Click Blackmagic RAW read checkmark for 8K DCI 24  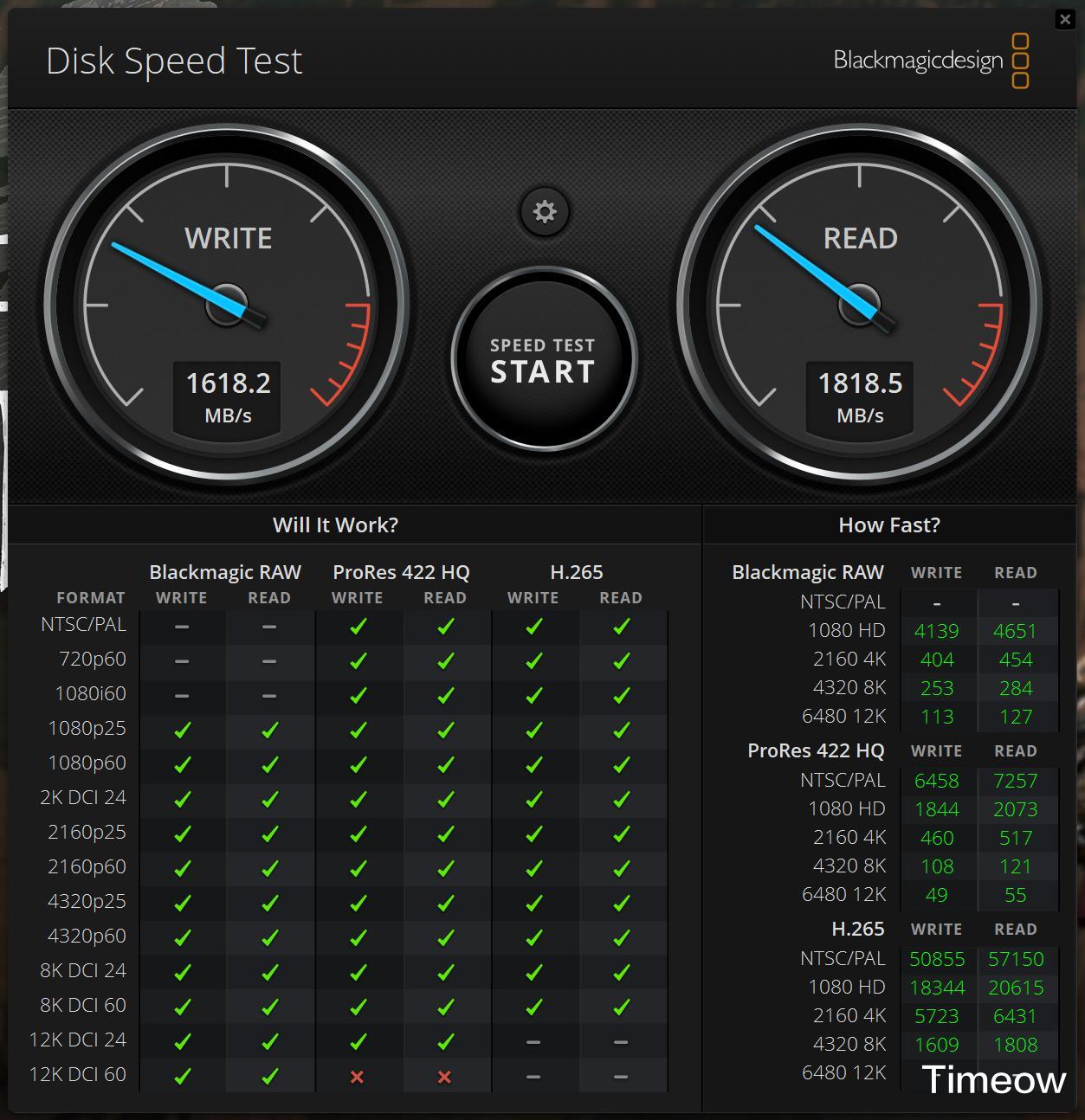coord(269,972)
